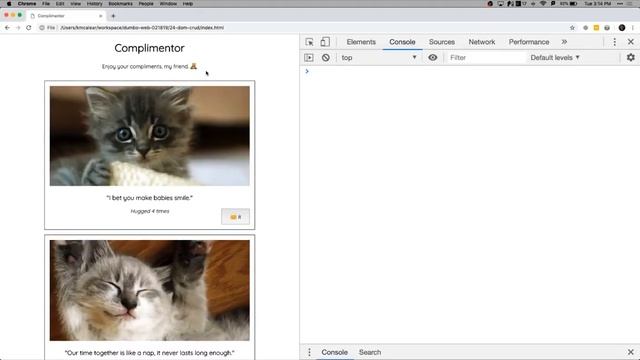
Task: Click the "Hugged 4 times" text
Action: click(150, 211)
